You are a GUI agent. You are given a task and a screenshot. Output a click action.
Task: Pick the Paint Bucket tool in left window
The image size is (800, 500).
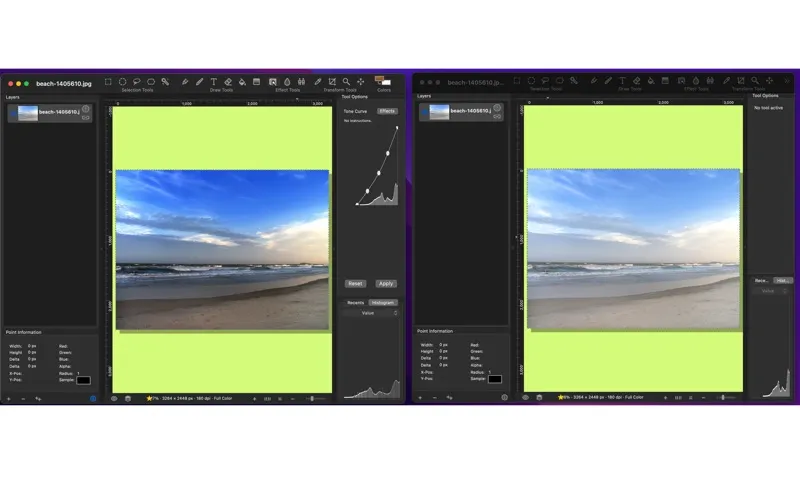pos(242,82)
